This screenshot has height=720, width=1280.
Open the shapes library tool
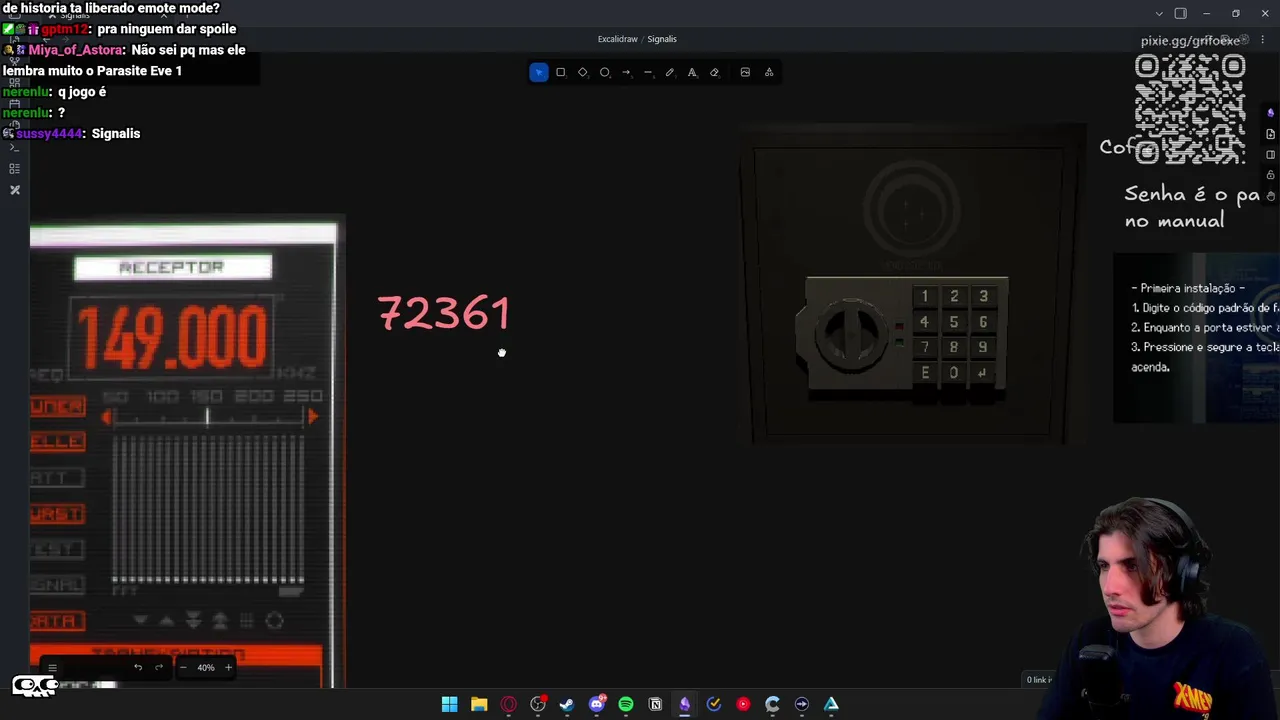(769, 72)
